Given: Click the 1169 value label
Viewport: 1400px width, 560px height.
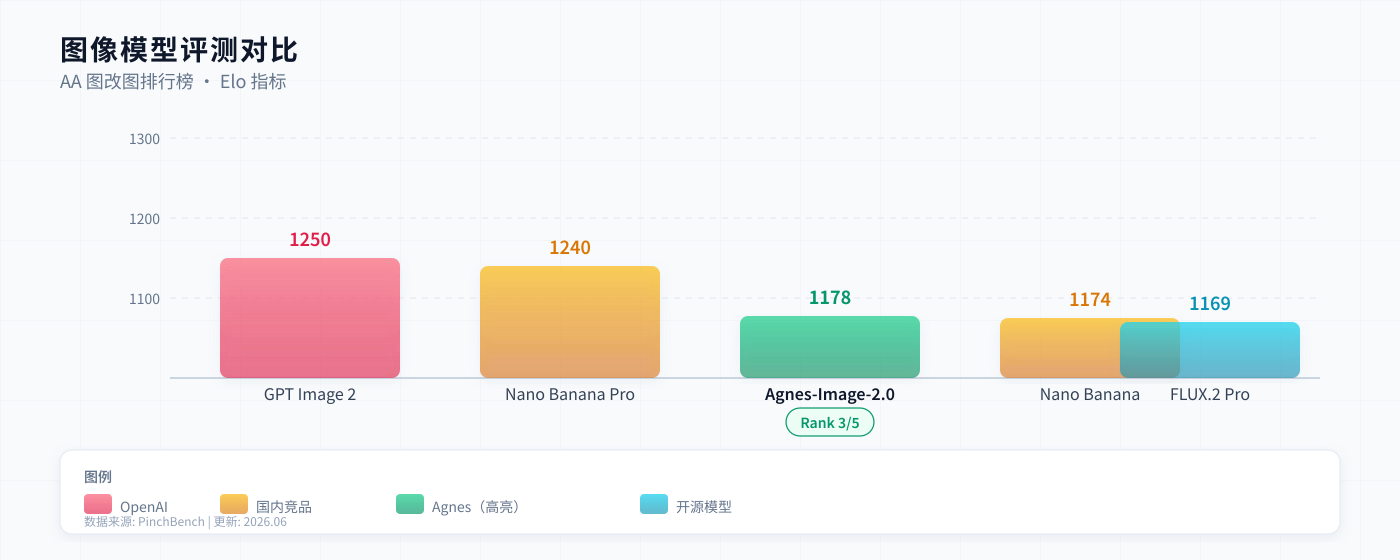Looking at the screenshot, I should pos(1210,304).
